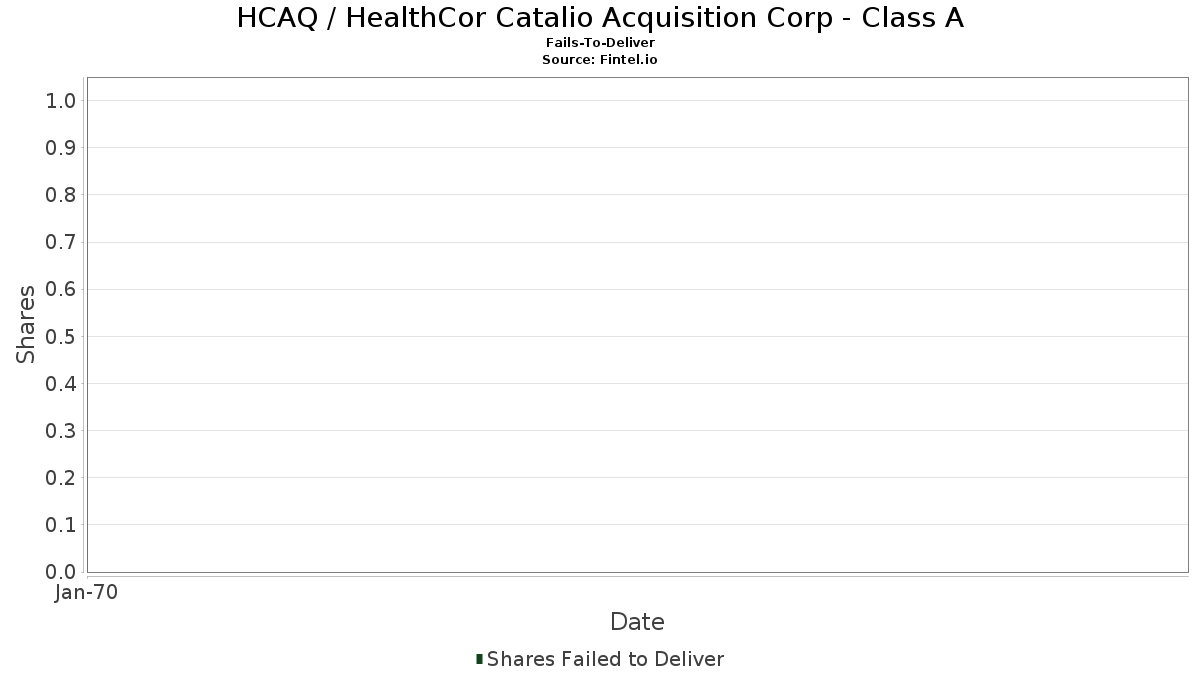The height and width of the screenshot is (675, 1200).
Task: Click the 0.3 y-axis tick label
Action: click(x=61, y=431)
